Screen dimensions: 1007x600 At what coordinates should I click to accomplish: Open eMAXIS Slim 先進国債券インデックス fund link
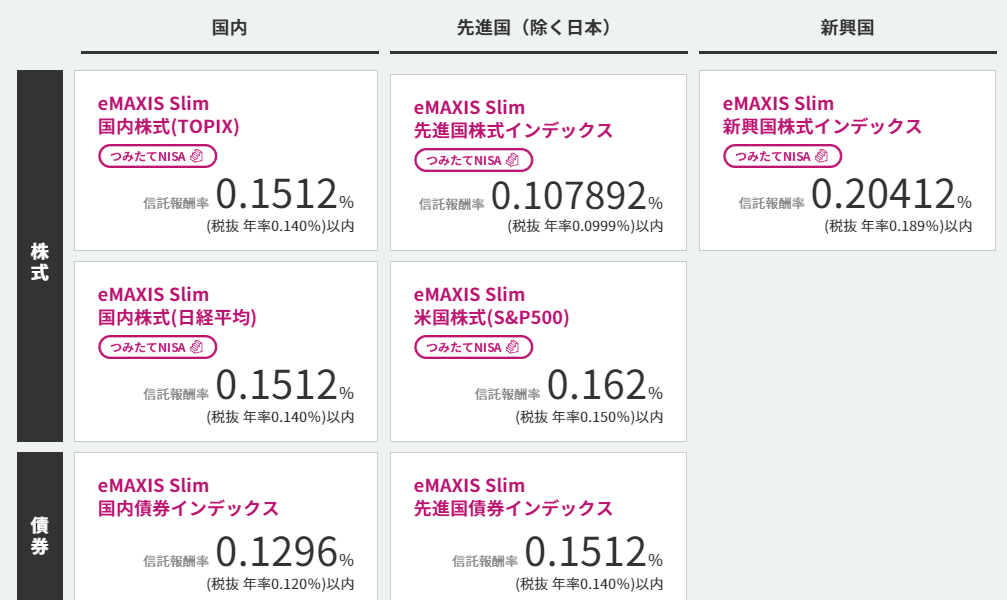point(513,497)
